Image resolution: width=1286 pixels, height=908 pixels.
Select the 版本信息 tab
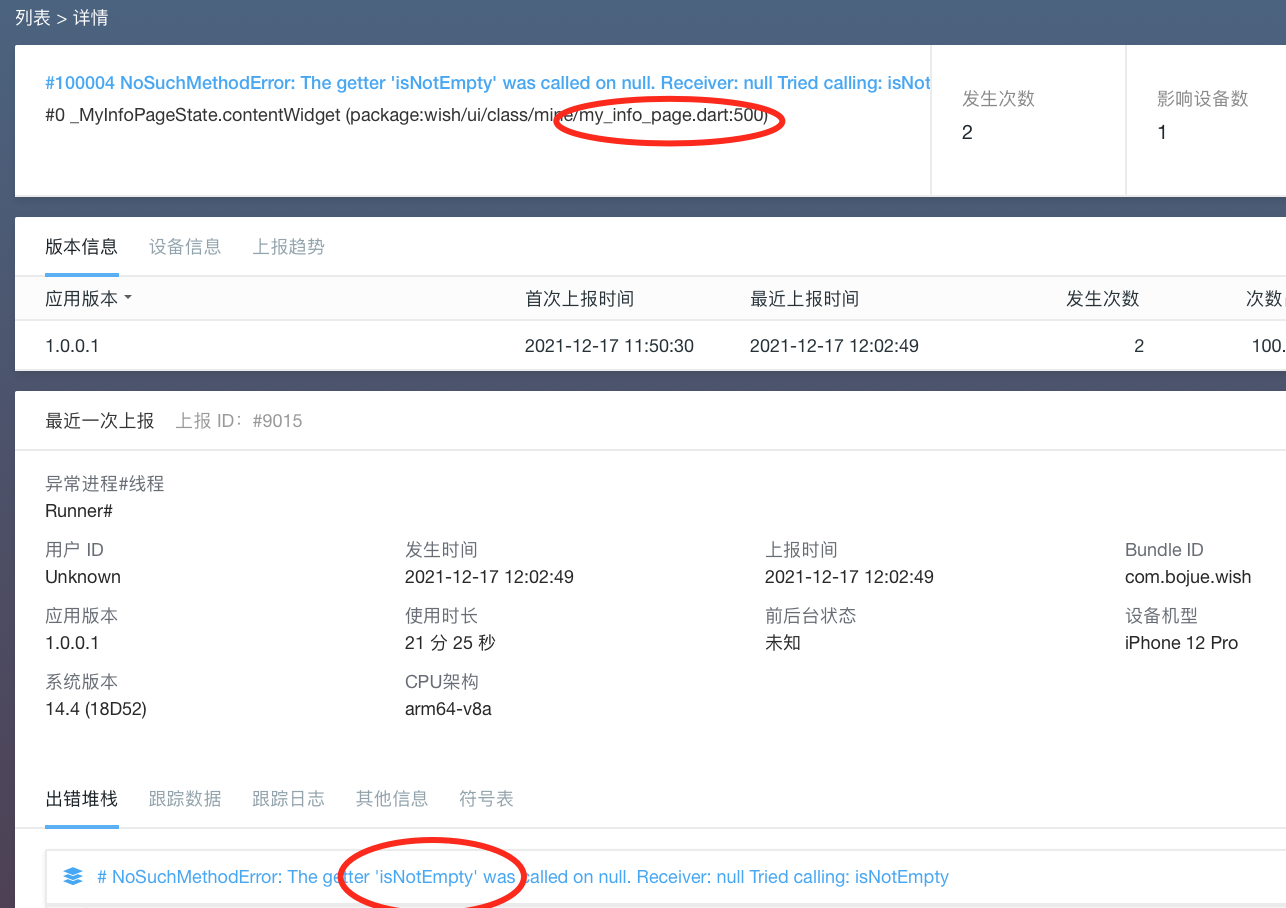[81, 247]
